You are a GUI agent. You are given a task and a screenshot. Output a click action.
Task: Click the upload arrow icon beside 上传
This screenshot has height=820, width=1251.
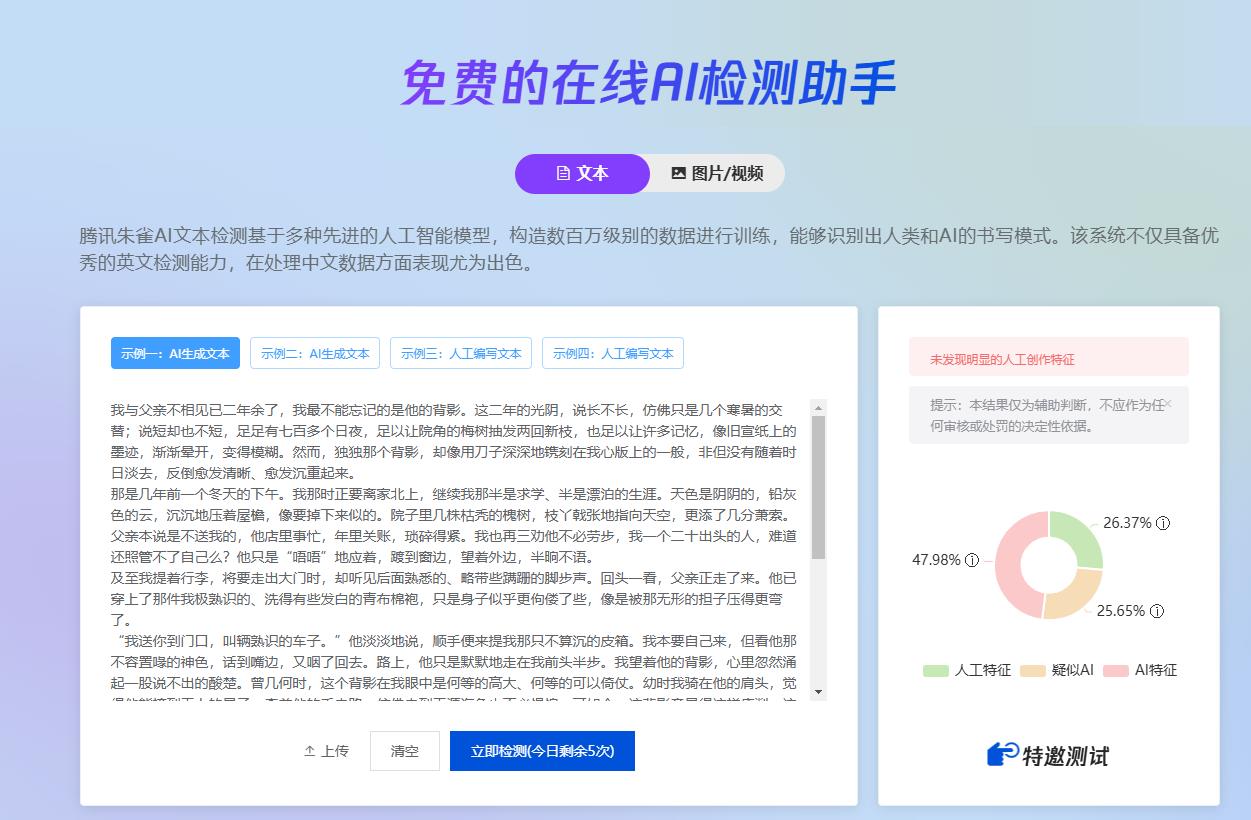point(311,751)
